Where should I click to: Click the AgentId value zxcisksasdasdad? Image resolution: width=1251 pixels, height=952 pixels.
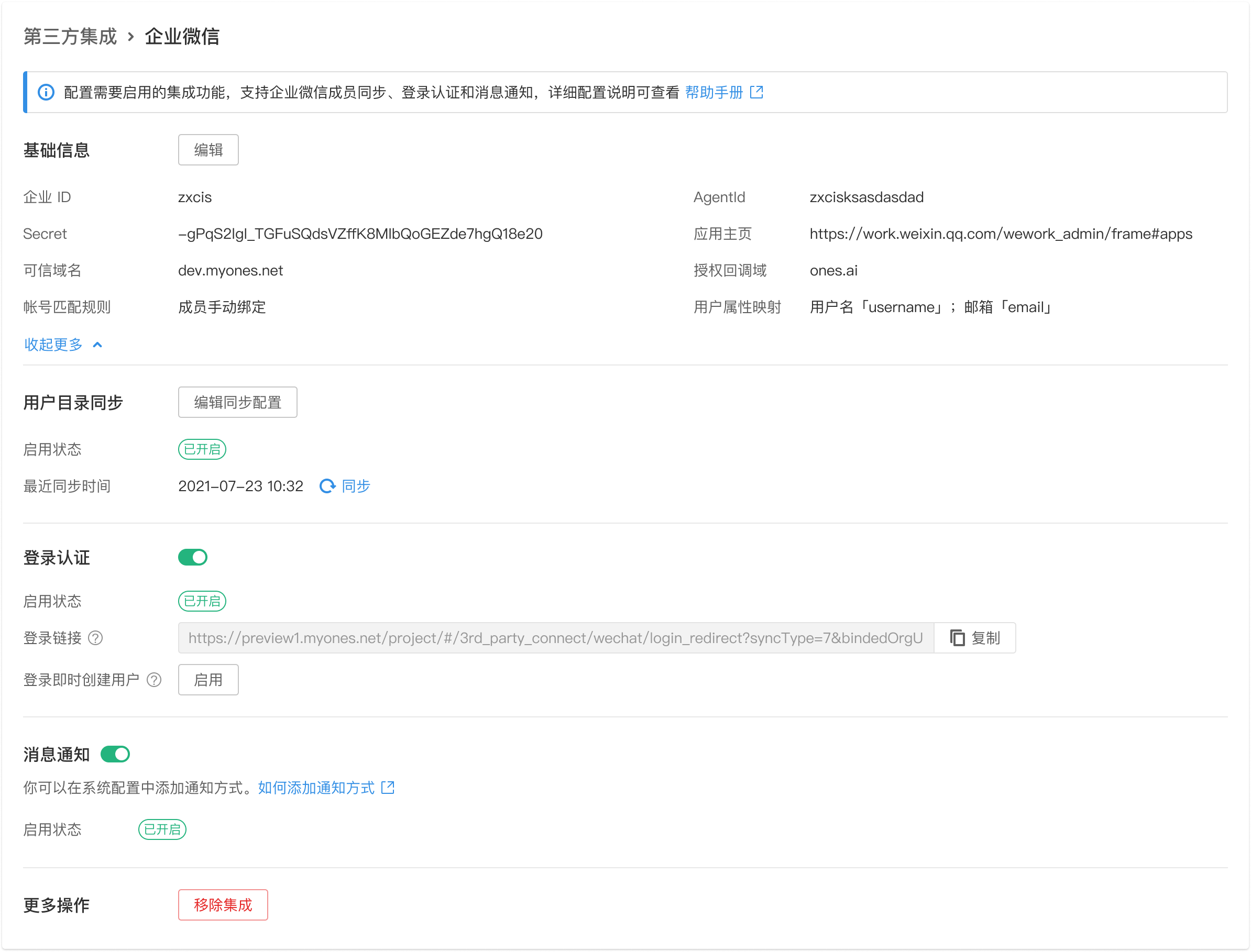pos(866,197)
